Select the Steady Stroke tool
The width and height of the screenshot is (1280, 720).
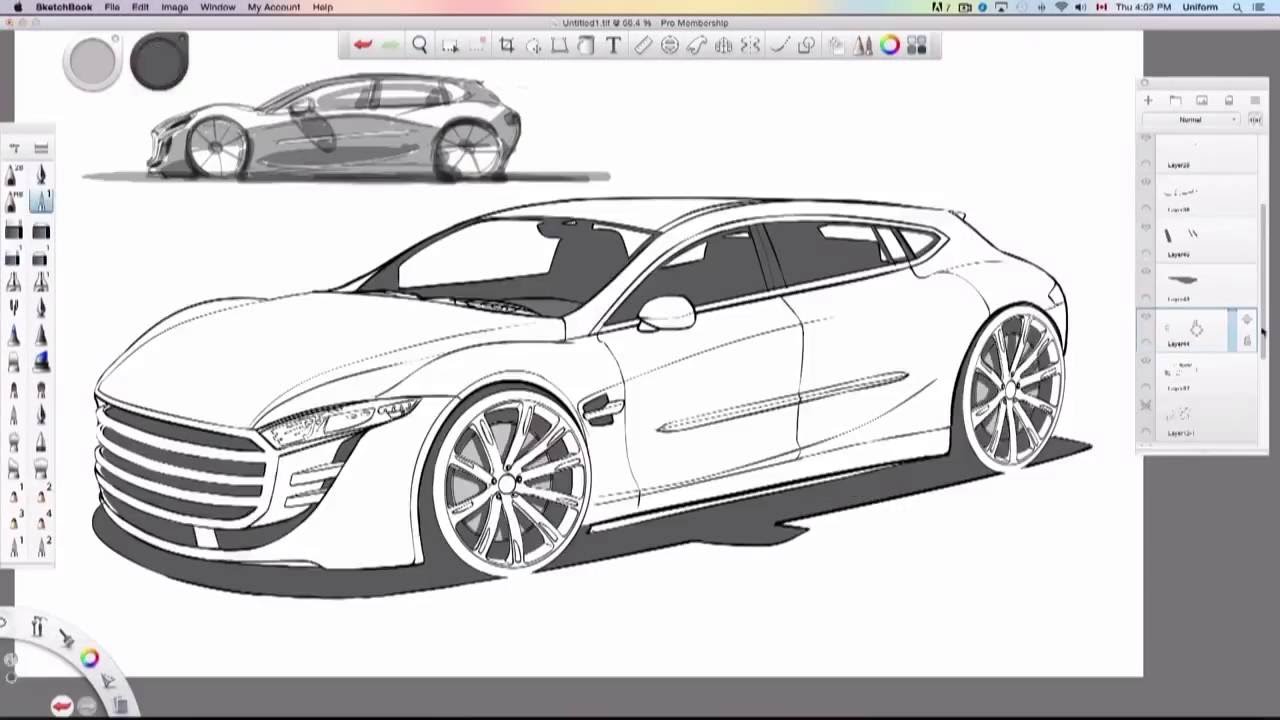click(780, 45)
